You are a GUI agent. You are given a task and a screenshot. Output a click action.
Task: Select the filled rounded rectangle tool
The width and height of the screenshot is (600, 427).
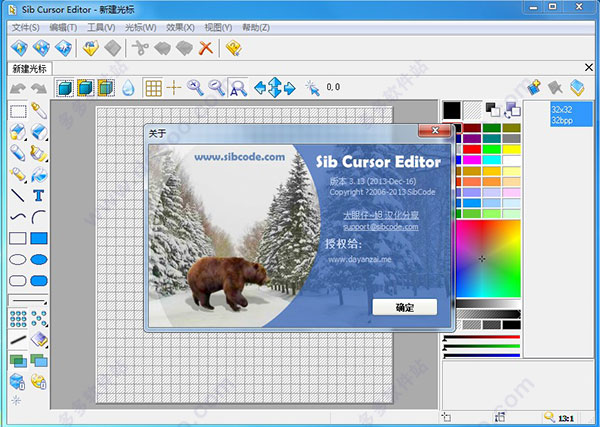tap(39, 280)
